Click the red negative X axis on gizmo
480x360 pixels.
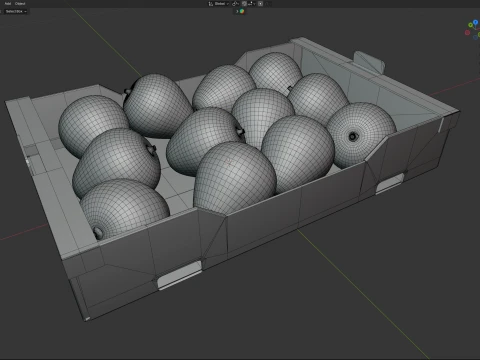tap(467, 33)
